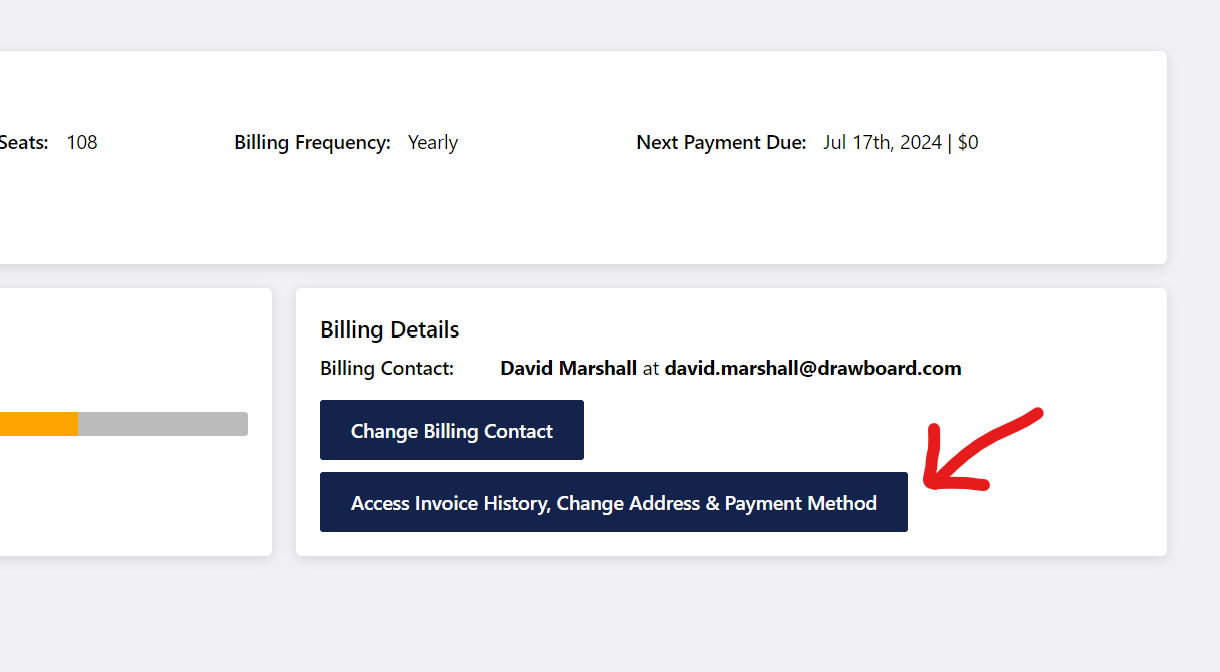Select the Yearly billing frequency value
The height and width of the screenshot is (672, 1220).
click(x=433, y=142)
